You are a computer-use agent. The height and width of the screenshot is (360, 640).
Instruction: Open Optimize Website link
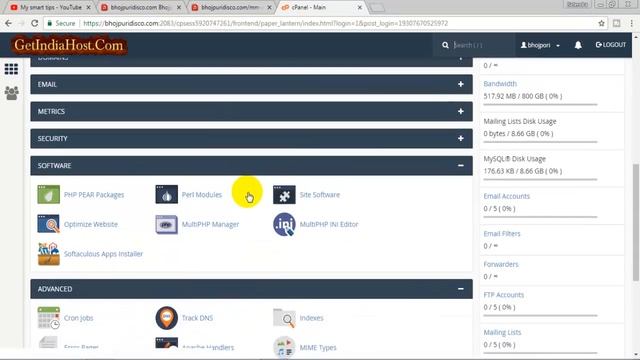click(x=91, y=224)
